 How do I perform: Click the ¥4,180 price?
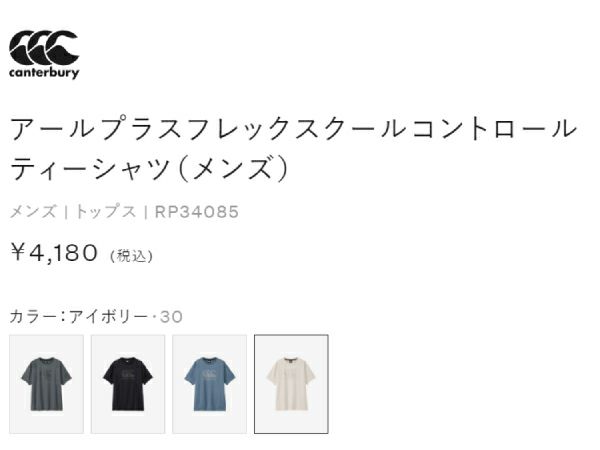tap(53, 253)
